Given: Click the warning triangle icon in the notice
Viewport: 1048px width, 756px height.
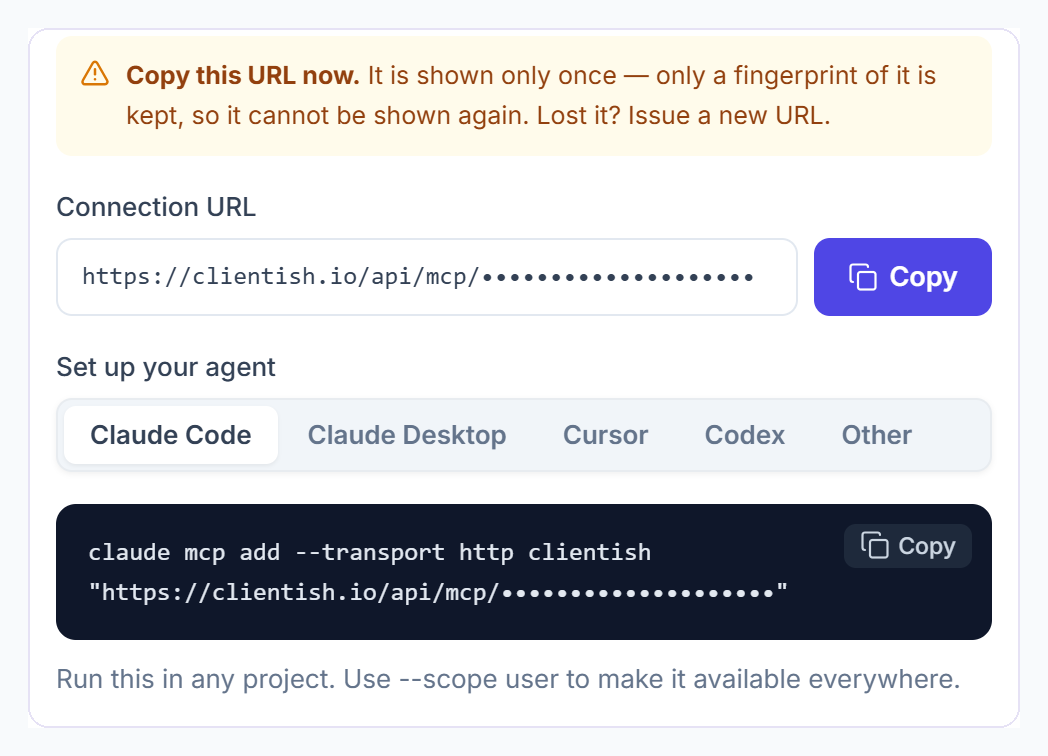Looking at the screenshot, I should pos(95,74).
